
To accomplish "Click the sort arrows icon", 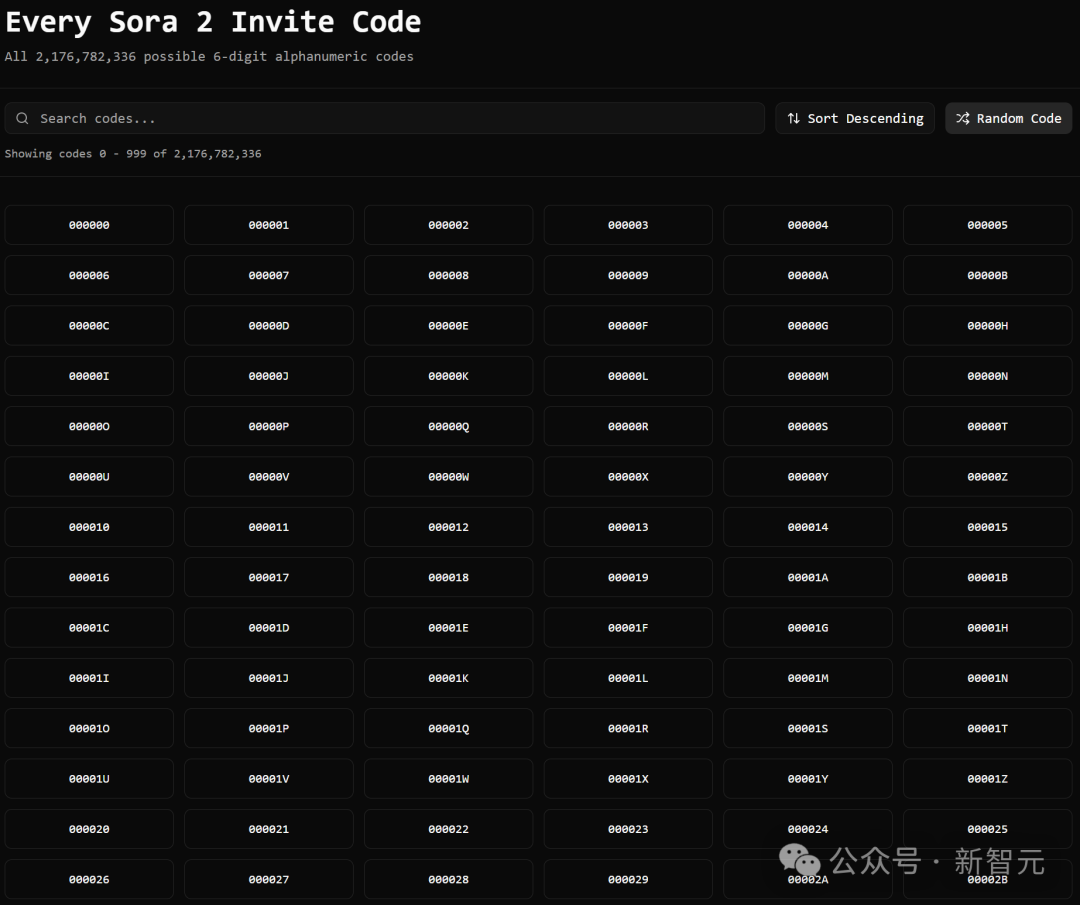I will click(x=793, y=118).
